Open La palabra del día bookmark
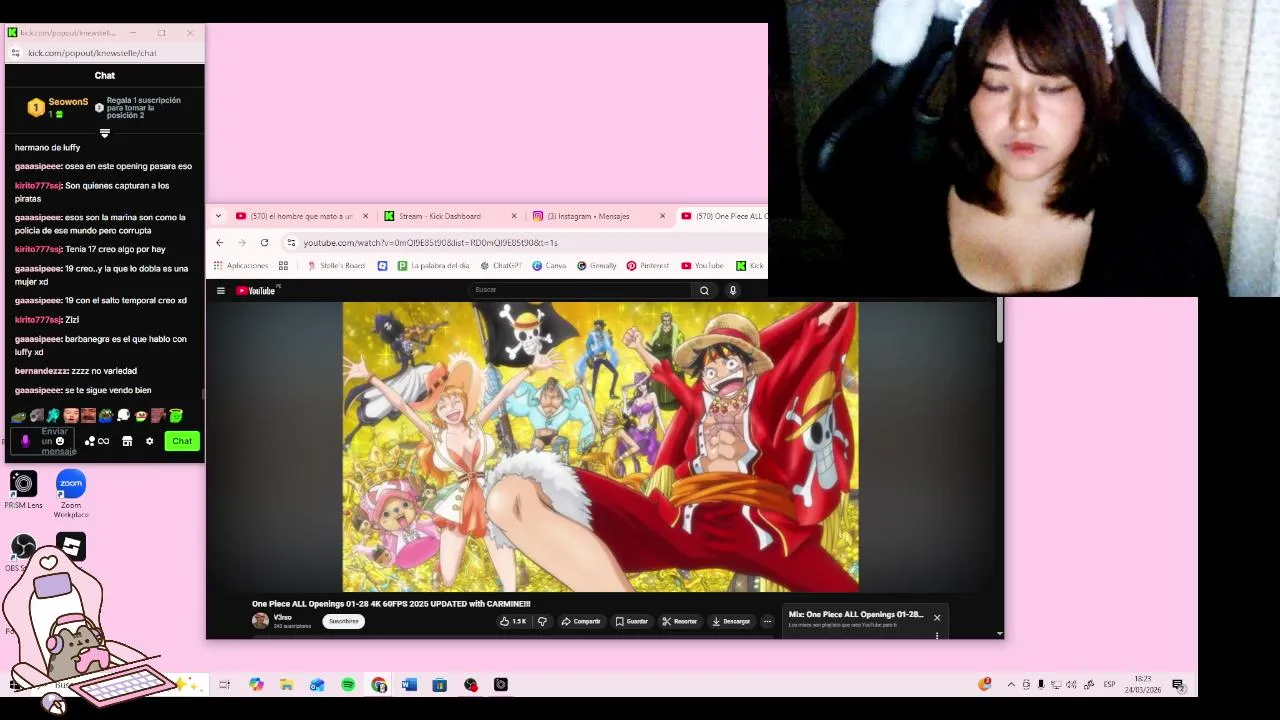Image resolution: width=1280 pixels, height=720 pixels. point(434,266)
